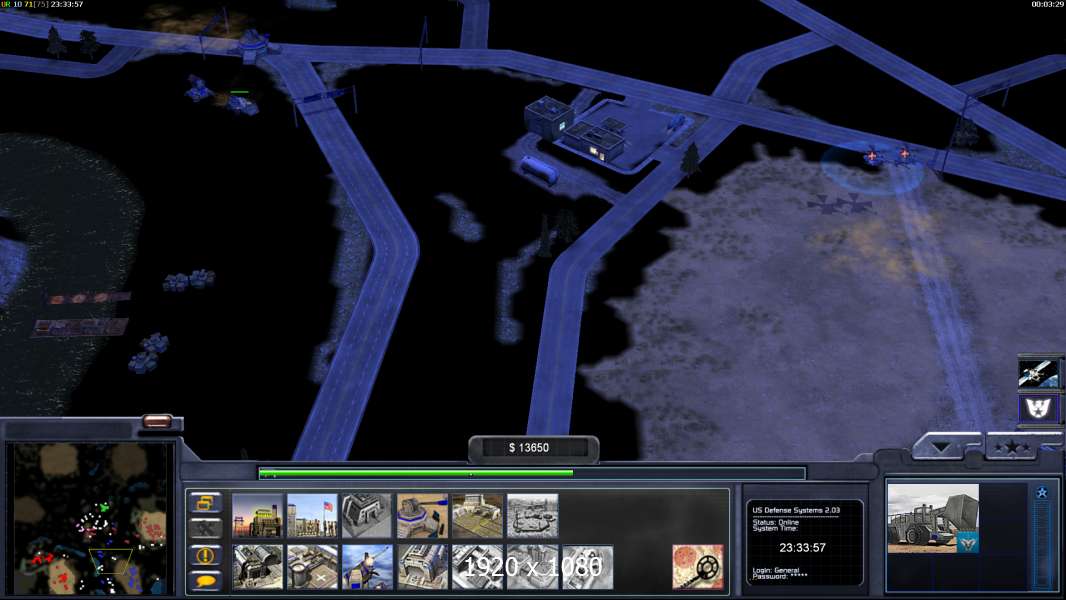This screenshot has height=600, width=1066.
Task: Select the grayed-out seventh icon in bottom row
Action: pyautogui.click(x=587, y=567)
